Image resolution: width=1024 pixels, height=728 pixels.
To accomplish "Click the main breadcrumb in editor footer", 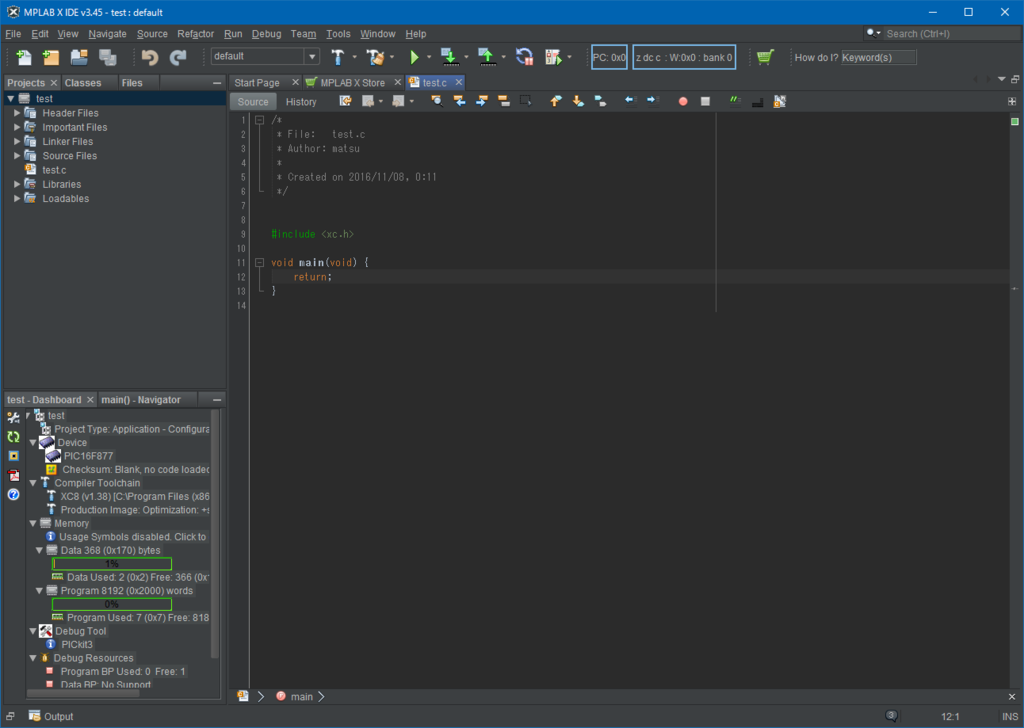I will click(301, 697).
